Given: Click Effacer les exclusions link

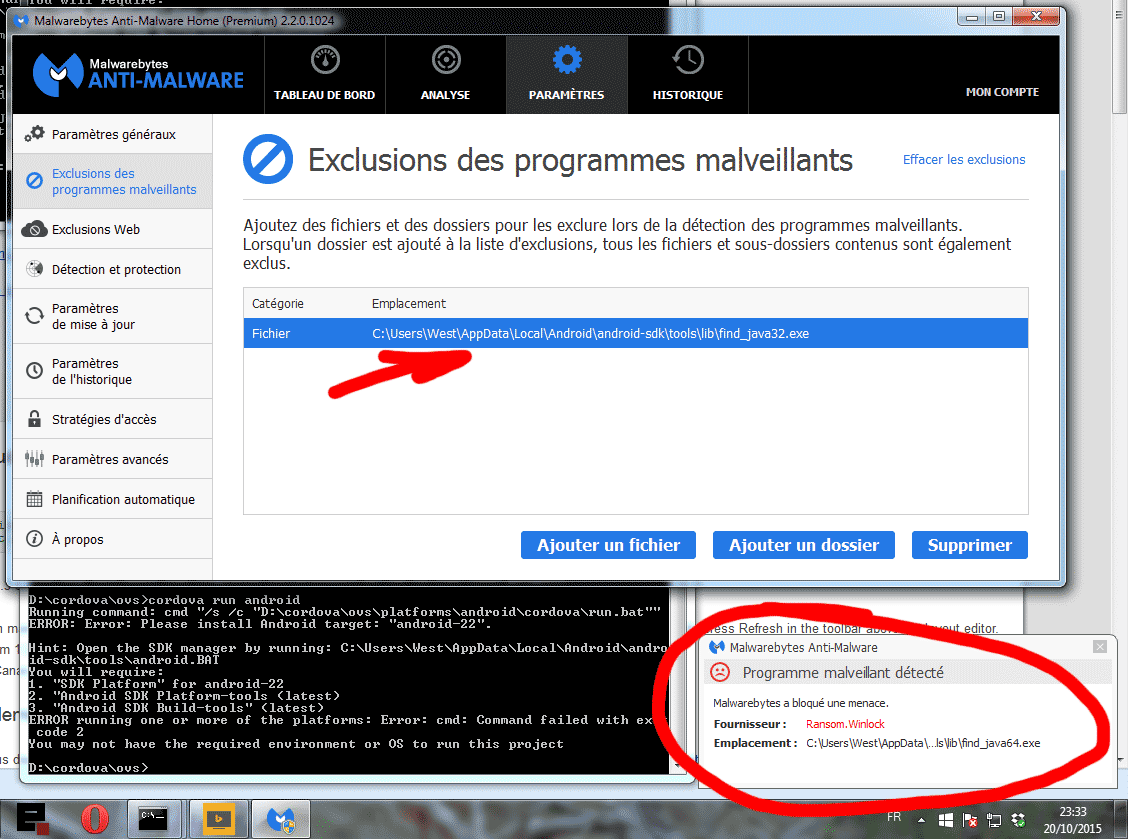Looking at the screenshot, I should [964, 160].
